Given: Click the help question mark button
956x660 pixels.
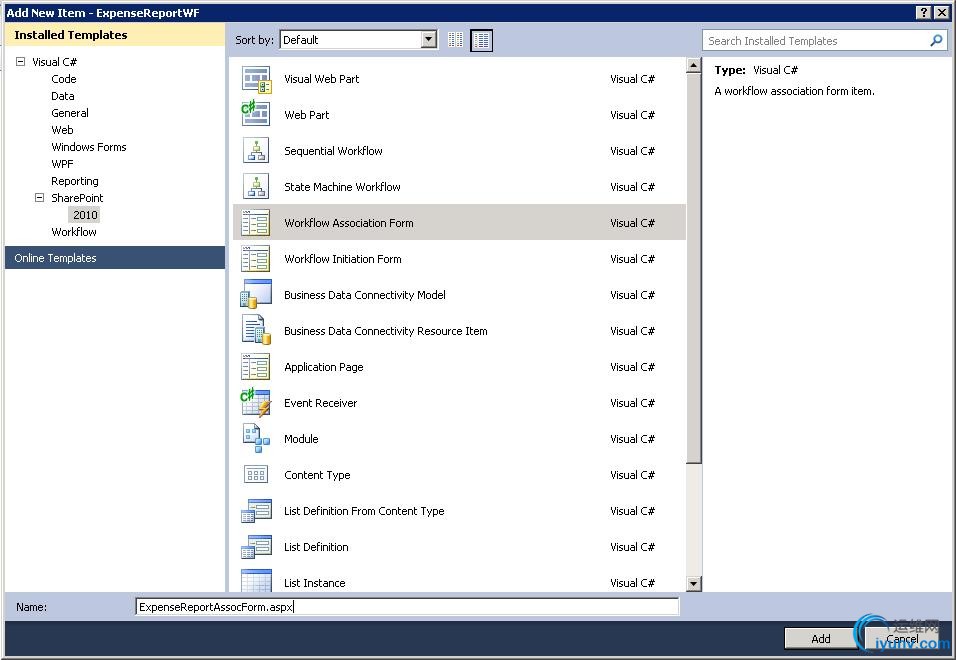Looking at the screenshot, I should tap(924, 12).
